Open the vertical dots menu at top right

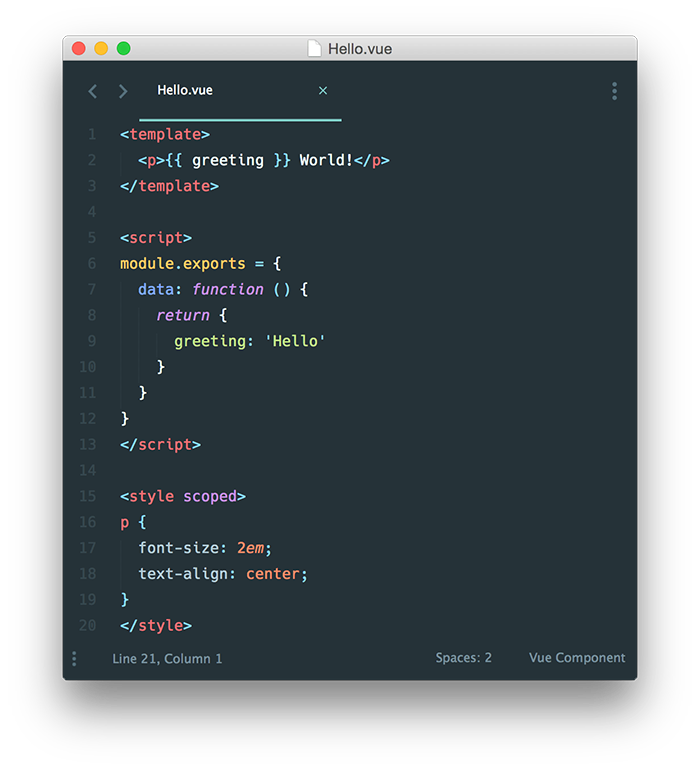tap(614, 91)
